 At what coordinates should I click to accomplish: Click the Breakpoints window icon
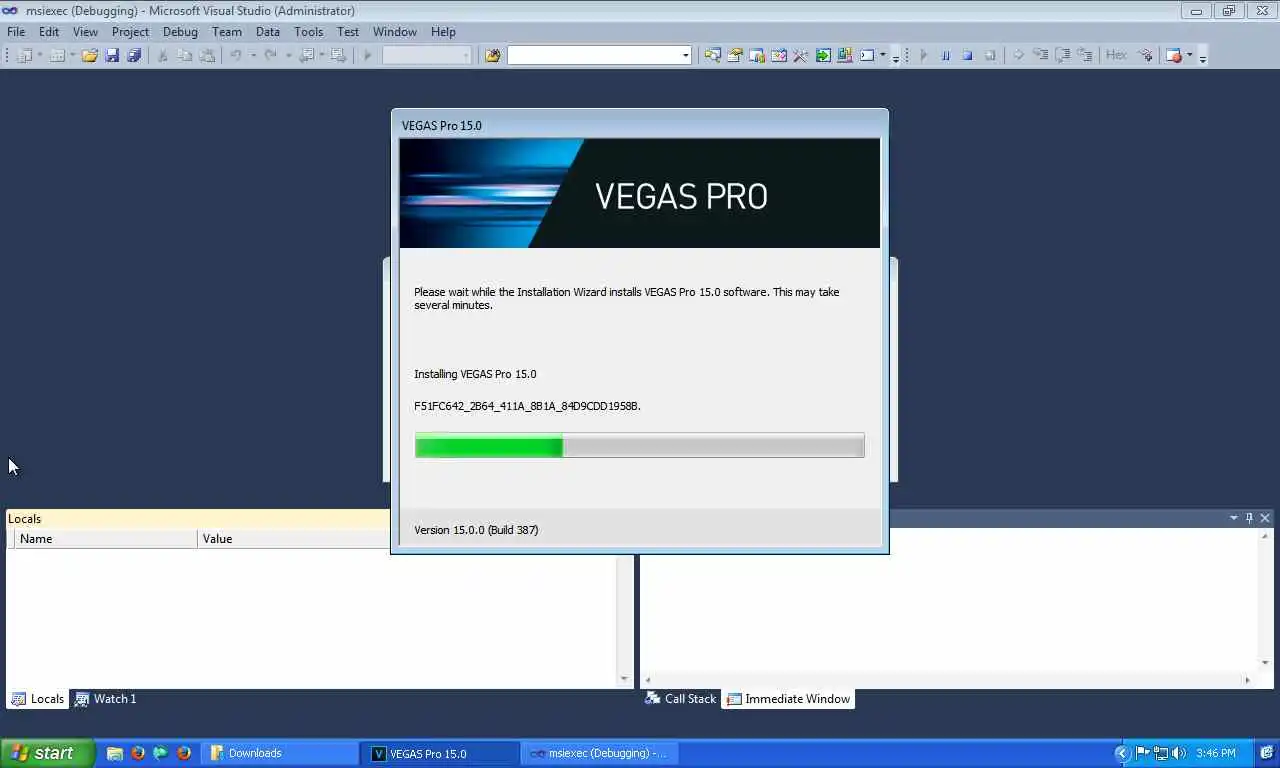click(1174, 55)
